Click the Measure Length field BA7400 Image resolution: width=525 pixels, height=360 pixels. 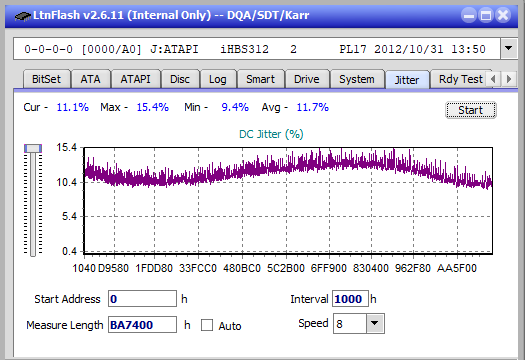[x=142, y=325]
